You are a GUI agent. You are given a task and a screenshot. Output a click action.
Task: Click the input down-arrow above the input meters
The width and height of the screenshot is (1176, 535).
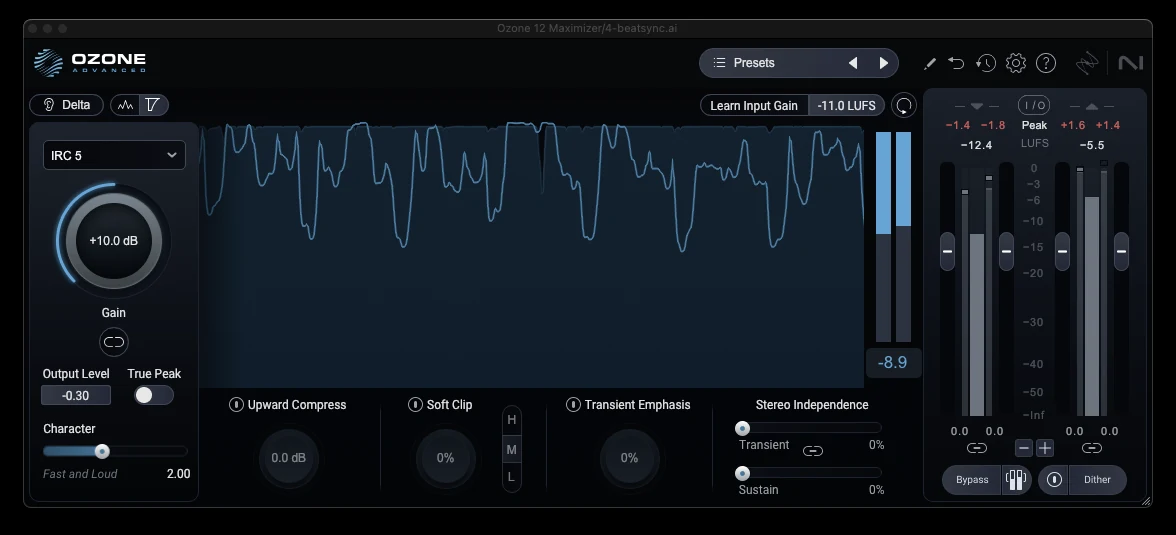coord(976,106)
